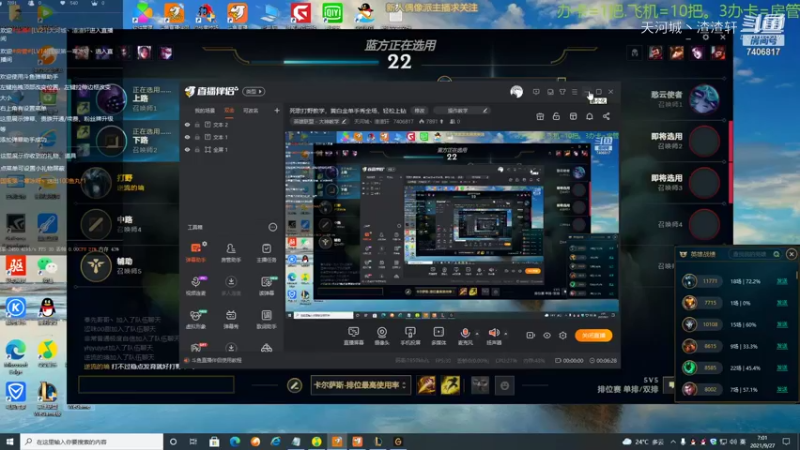Open the Task View taskbar button
Screen dimensions: 800x450
click(x=193, y=441)
